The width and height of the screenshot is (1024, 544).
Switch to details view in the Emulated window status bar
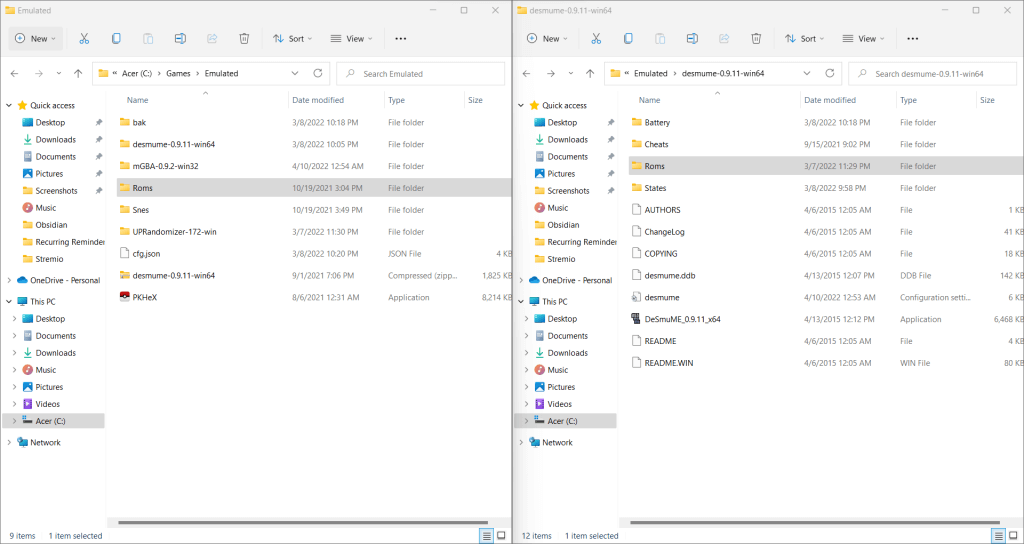tap(486, 536)
